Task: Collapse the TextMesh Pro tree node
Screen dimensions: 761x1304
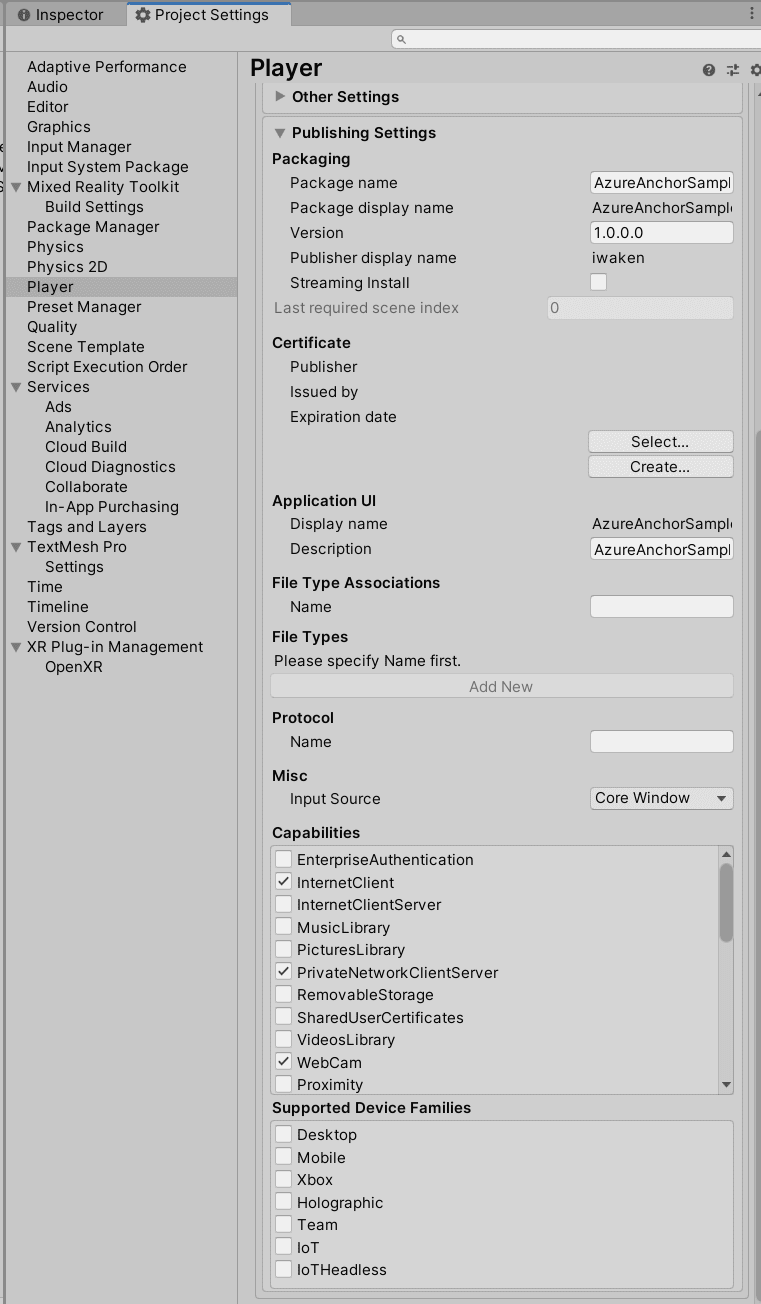Action: [x=16, y=547]
